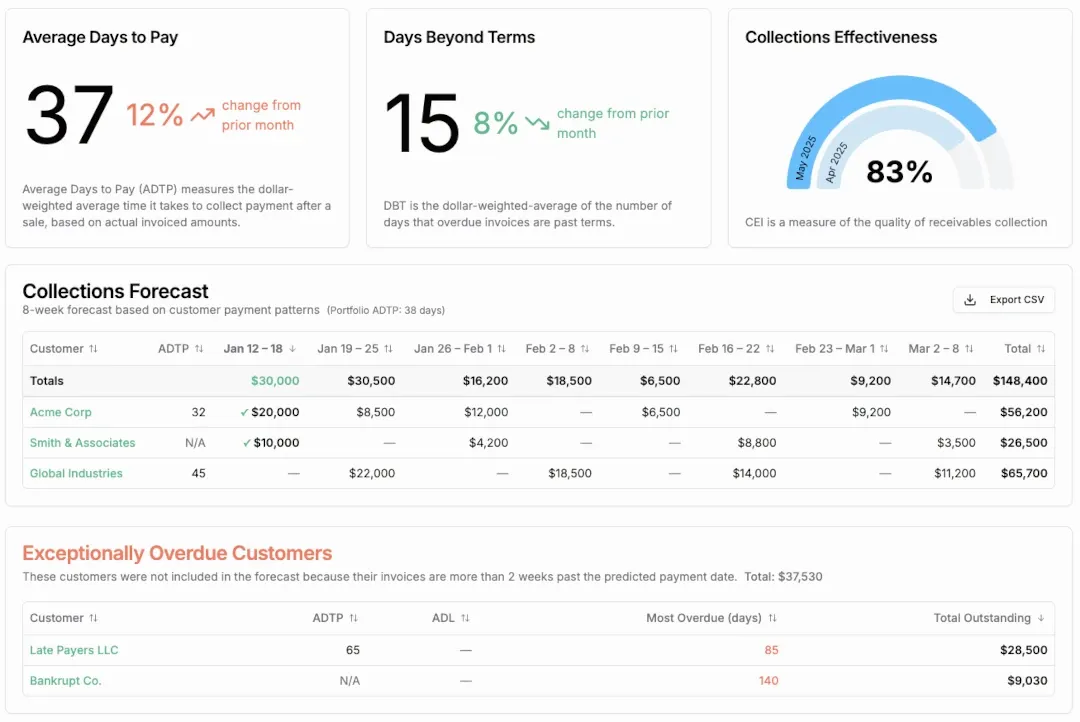
Task: Click the download icon in Export CSV
Action: (x=970, y=300)
